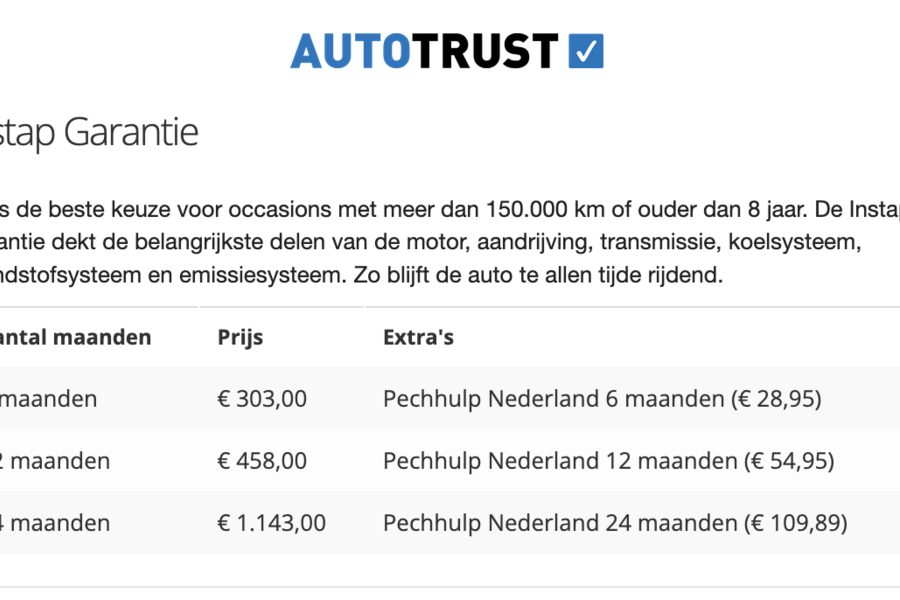Viewport: 900px width, 600px height.
Task: Select Pechhulp Nederland 12 maanden extra
Action: (608, 460)
